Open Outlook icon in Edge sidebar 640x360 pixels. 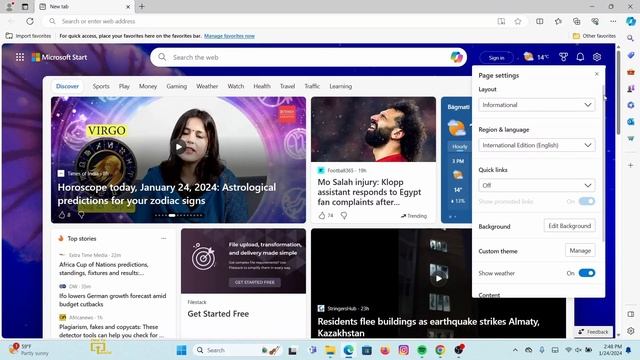click(631, 122)
